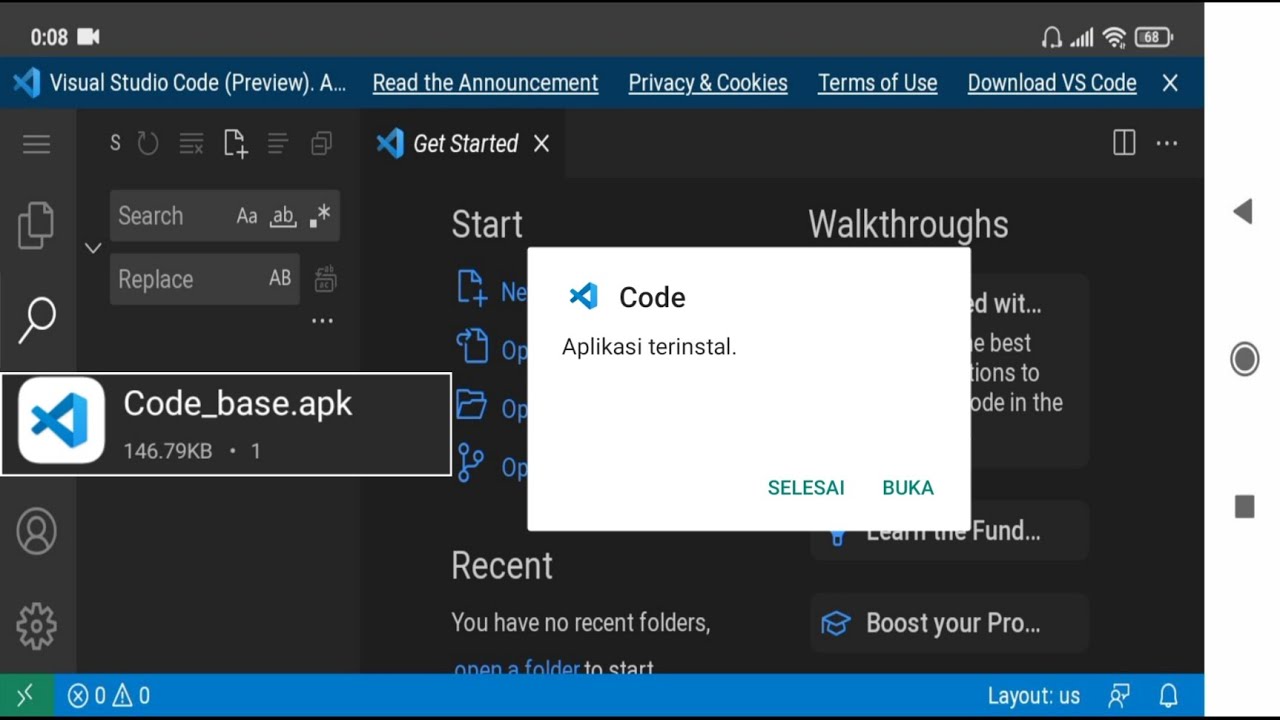This screenshot has height=720, width=1280.
Task: Click split editor icon
Action: [1124, 143]
